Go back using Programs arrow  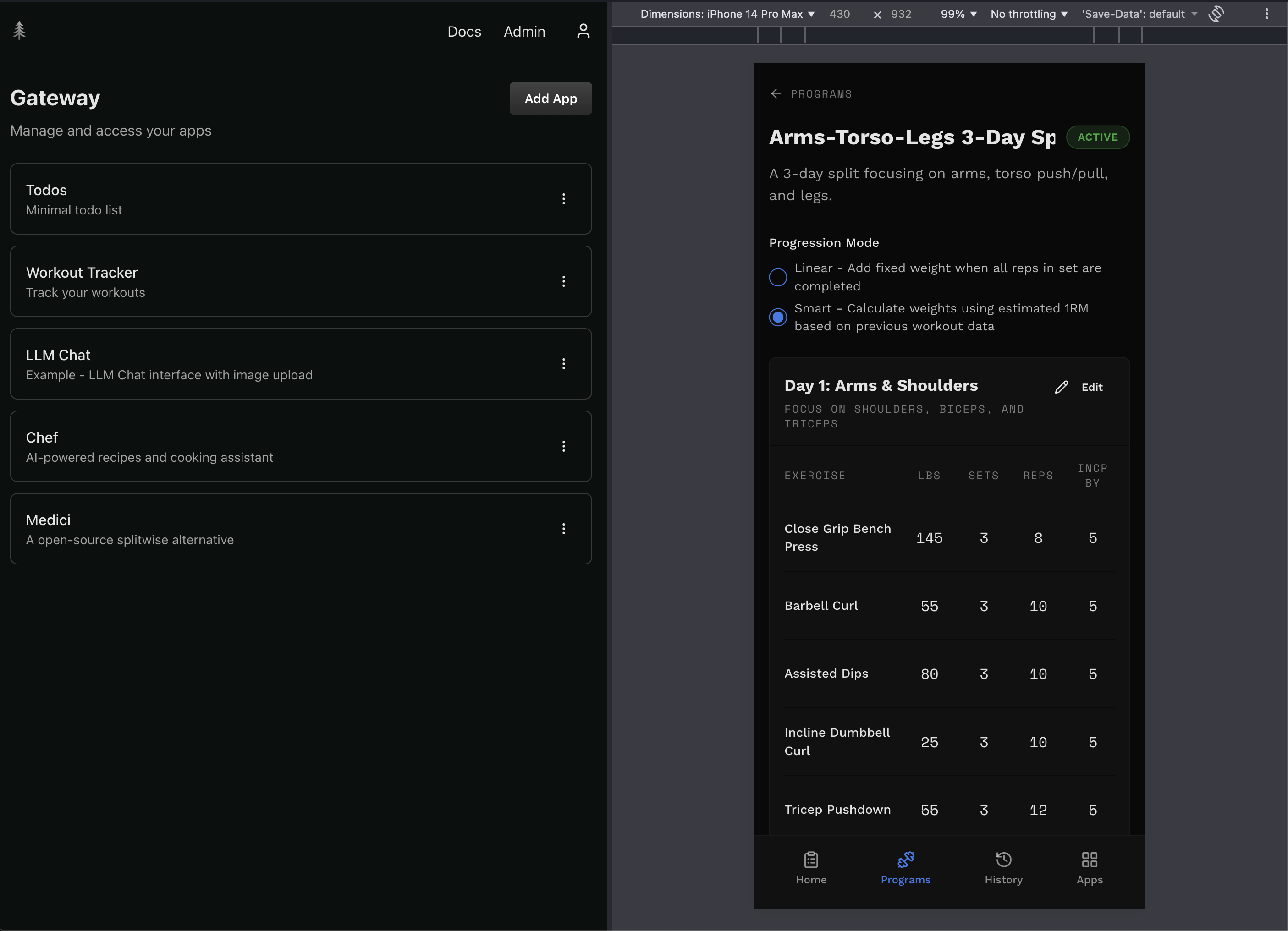(776, 93)
